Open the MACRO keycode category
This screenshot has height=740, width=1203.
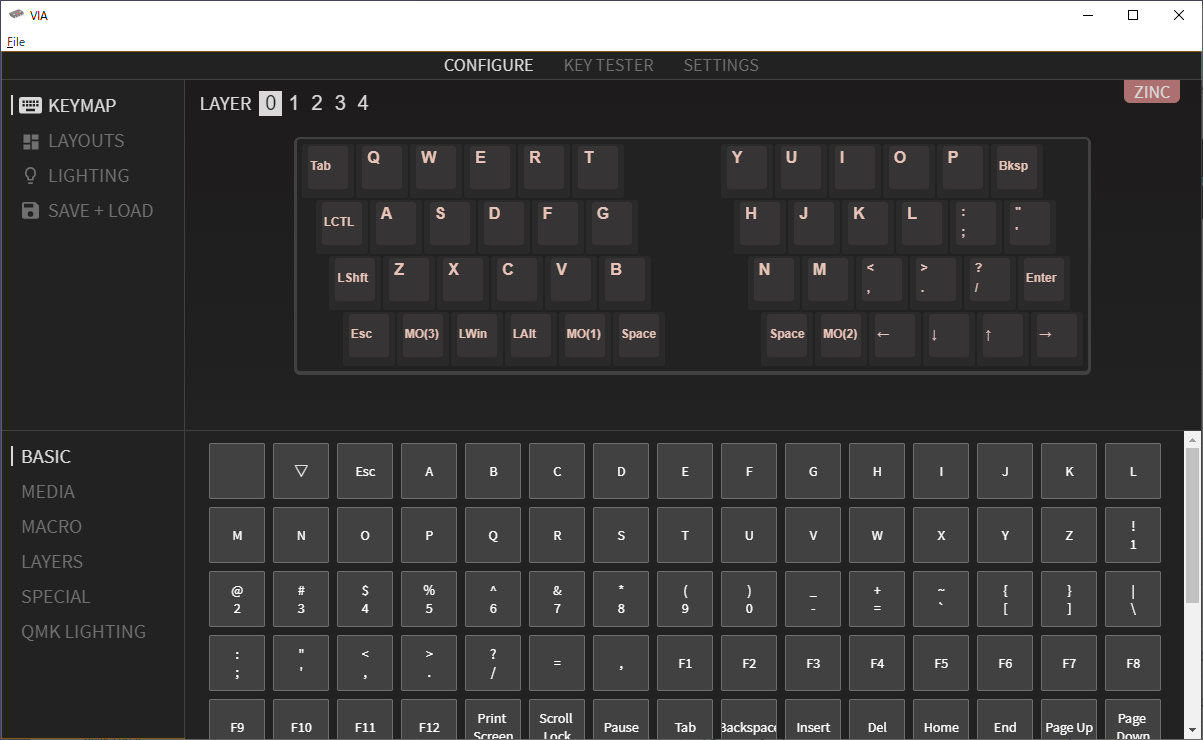(51, 526)
